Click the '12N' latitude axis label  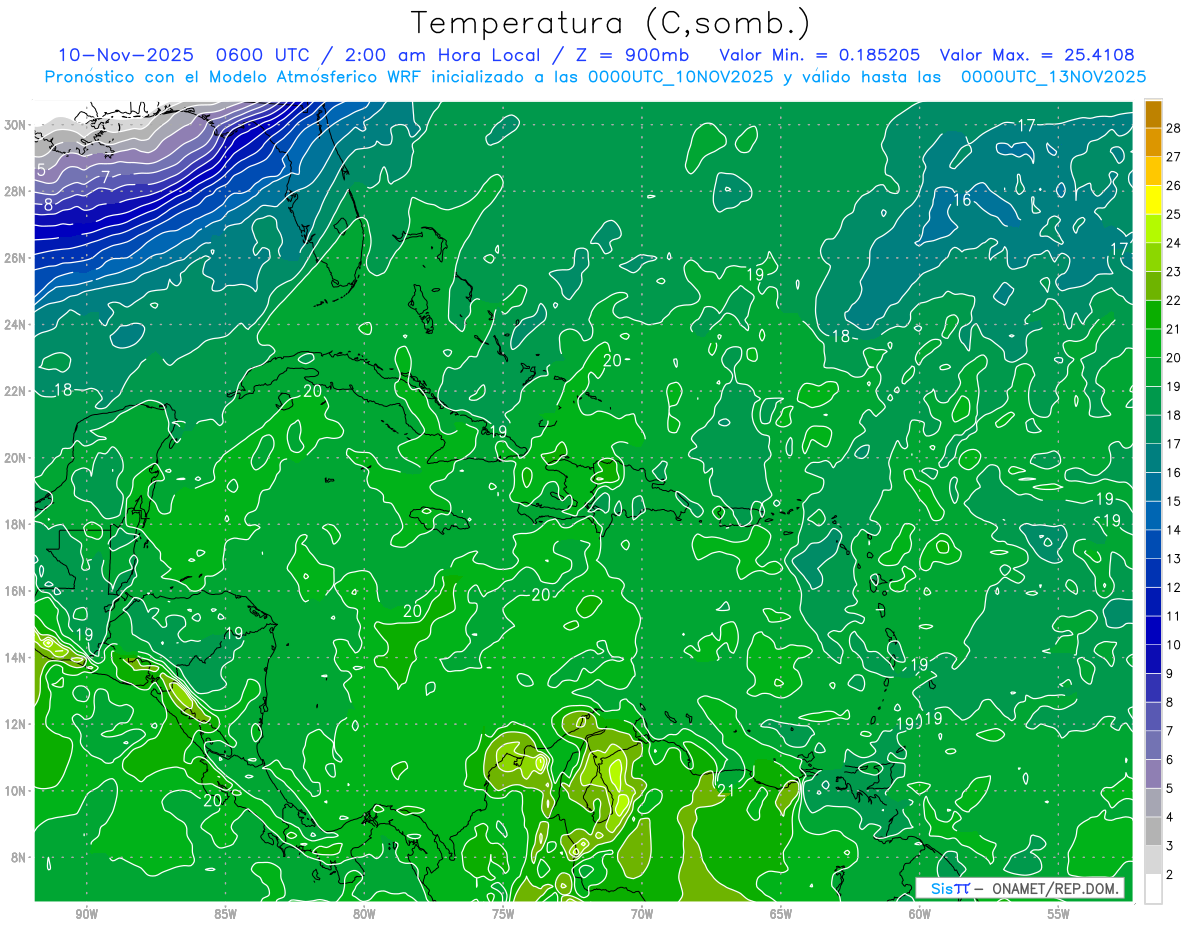click(16, 724)
